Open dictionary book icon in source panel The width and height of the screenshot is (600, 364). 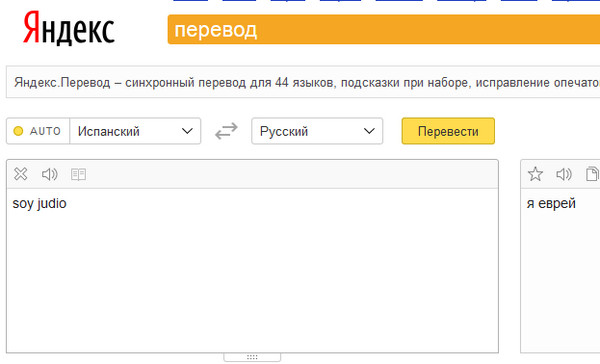coord(78,174)
